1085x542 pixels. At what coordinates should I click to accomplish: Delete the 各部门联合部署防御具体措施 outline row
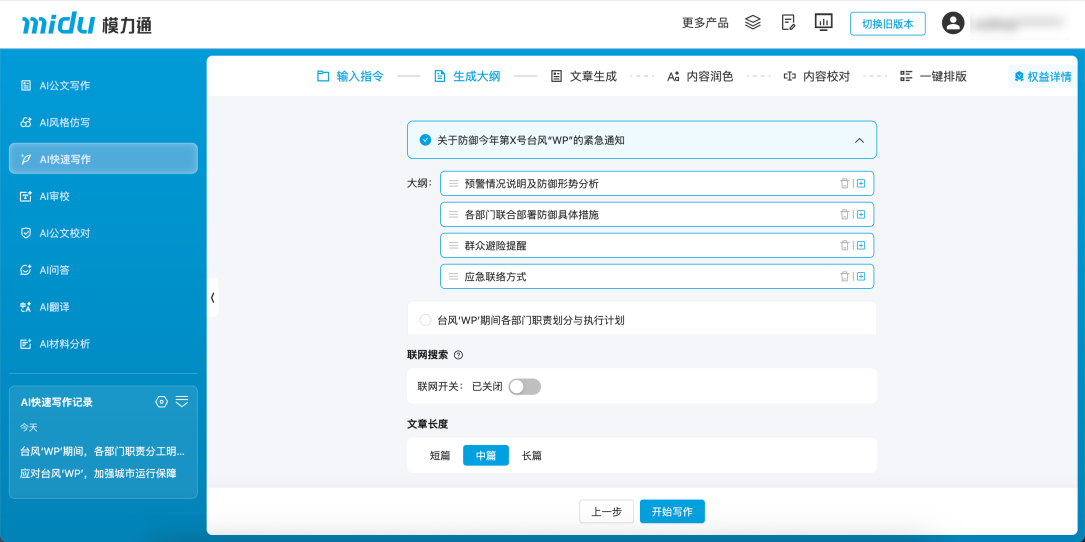point(844,215)
